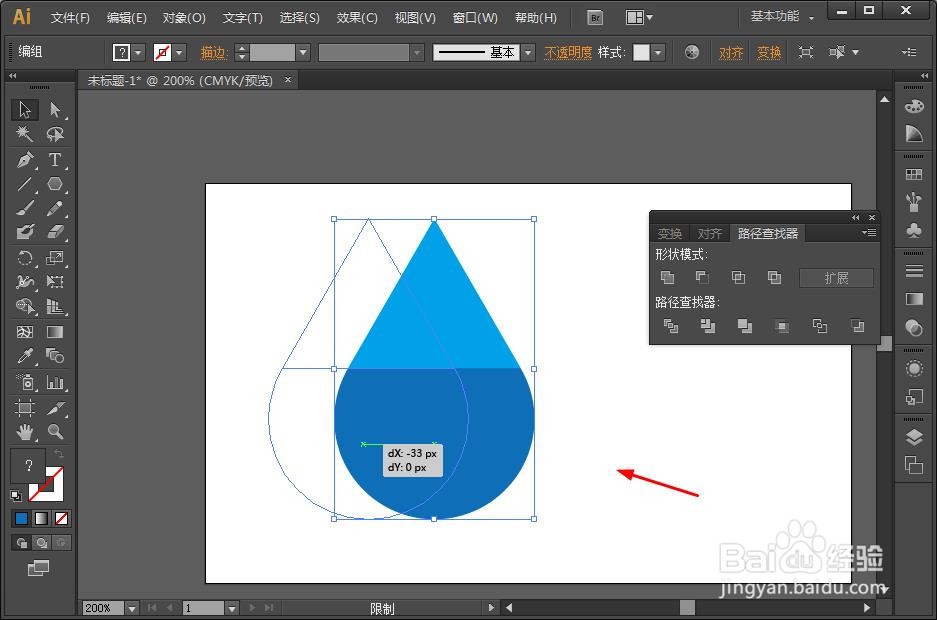
Task: Select the Pen tool
Action: (x=22, y=159)
